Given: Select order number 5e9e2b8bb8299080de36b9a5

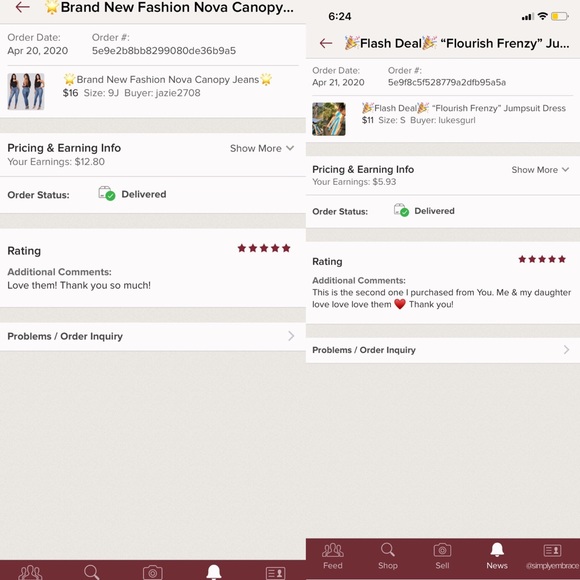Looking at the screenshot, I should click(164, 51).
